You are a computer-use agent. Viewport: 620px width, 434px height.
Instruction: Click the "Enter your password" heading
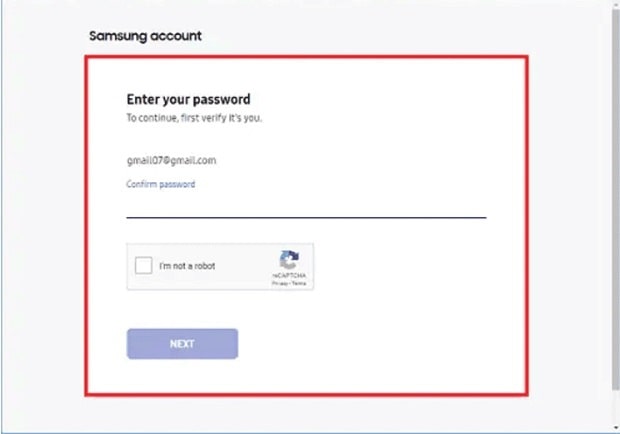point(188,99)
